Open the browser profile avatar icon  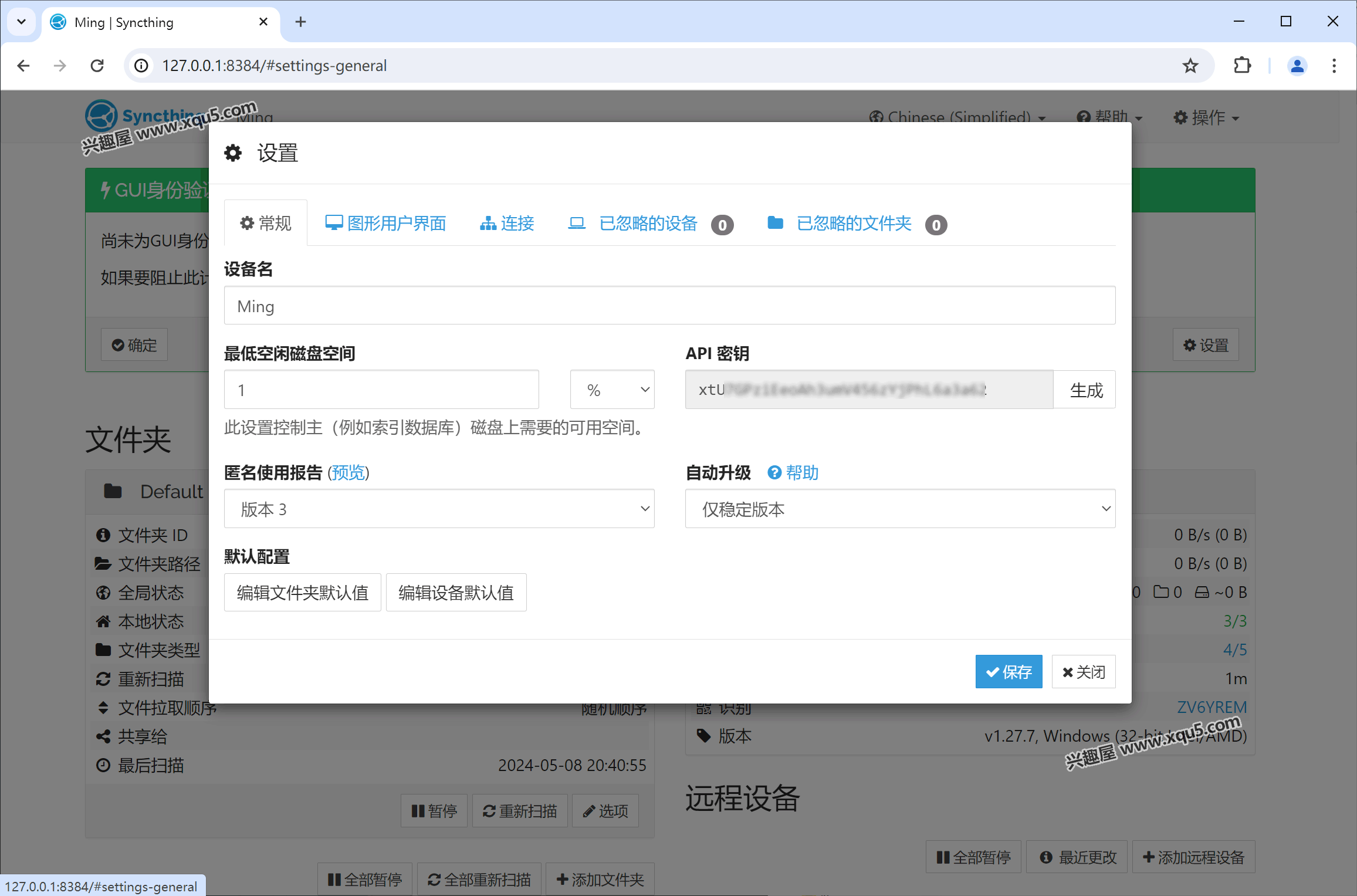coord(1297,66)
